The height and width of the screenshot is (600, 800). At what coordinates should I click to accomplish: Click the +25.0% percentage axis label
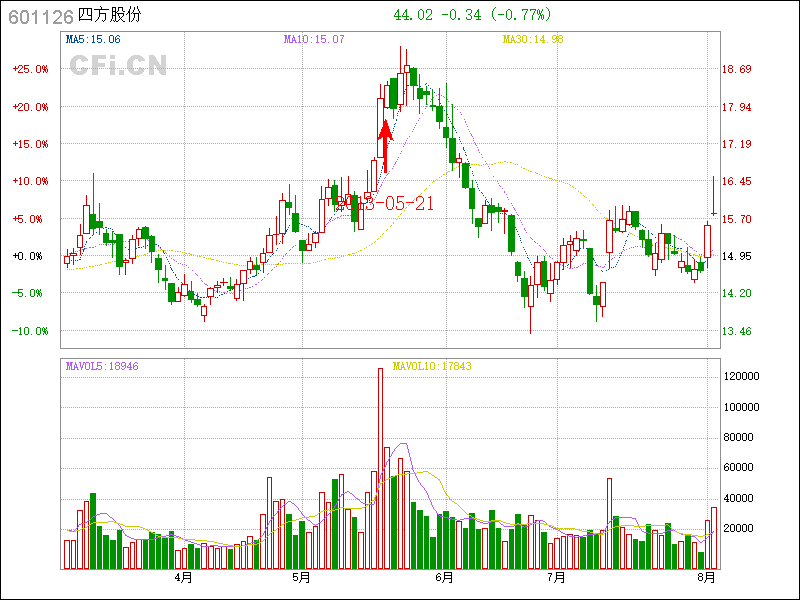pyautogui.click(x=30, y=69)
